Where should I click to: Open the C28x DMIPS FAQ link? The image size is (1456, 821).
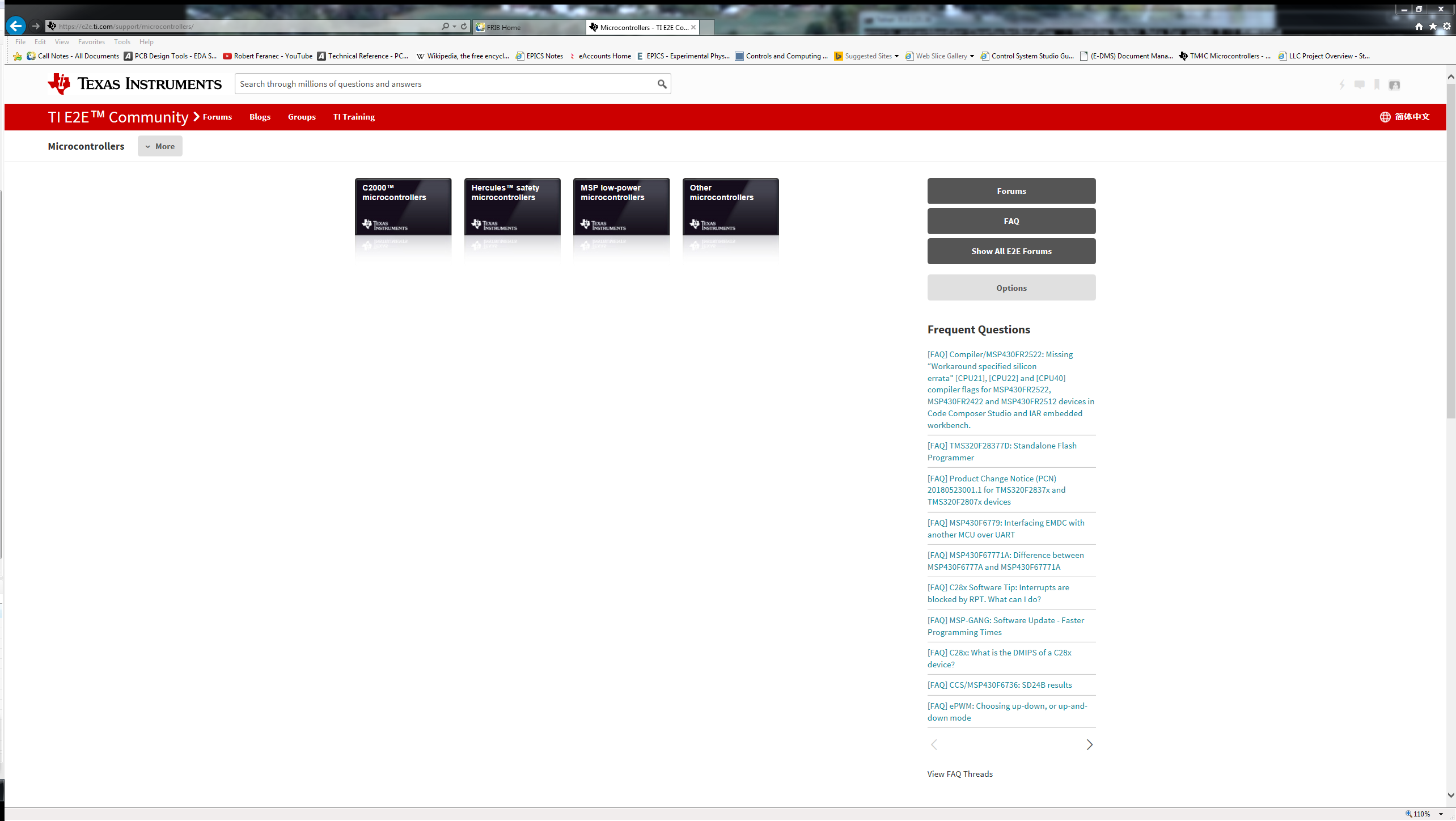pos(1000,658)
